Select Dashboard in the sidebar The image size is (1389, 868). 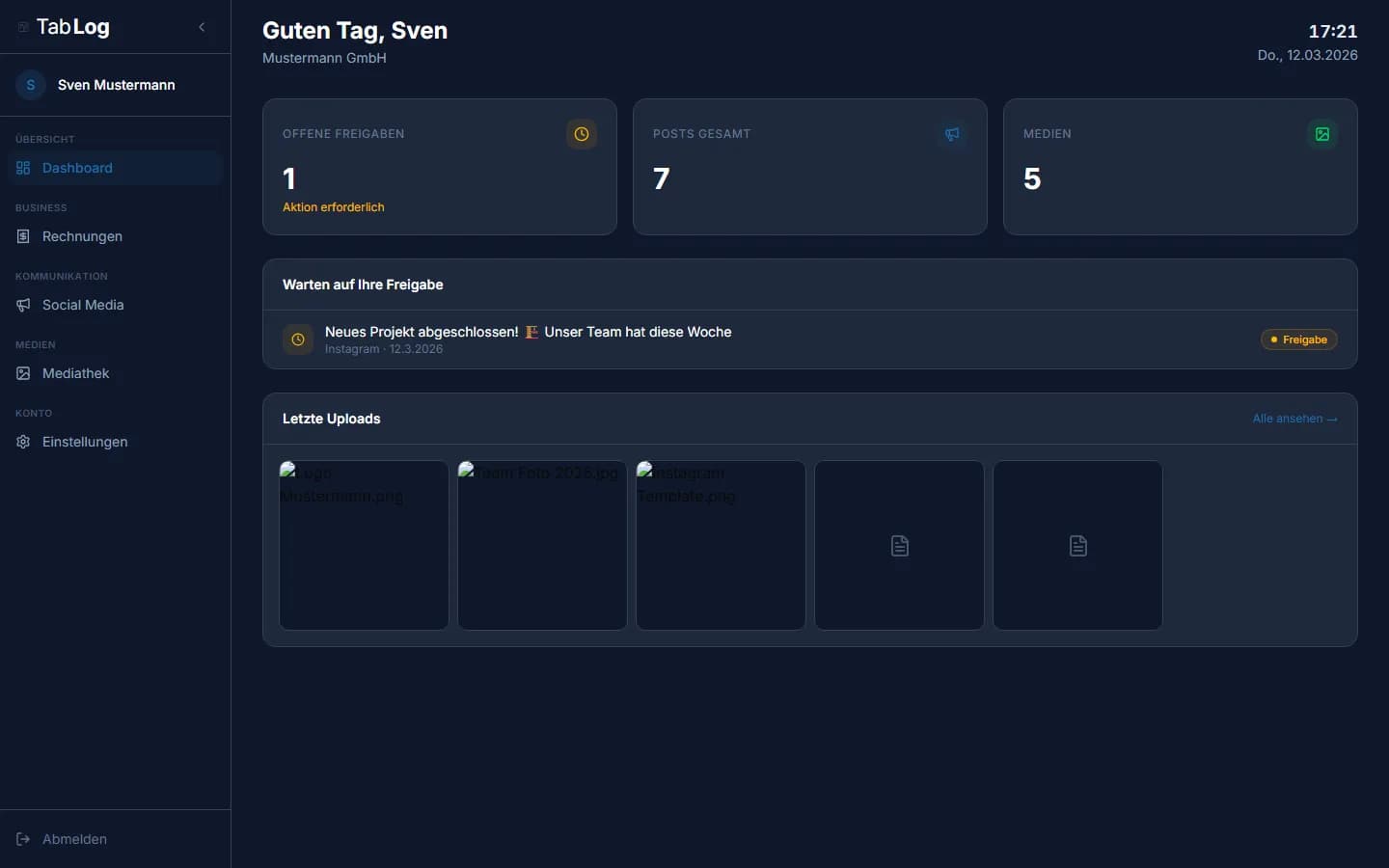[77, 168]
